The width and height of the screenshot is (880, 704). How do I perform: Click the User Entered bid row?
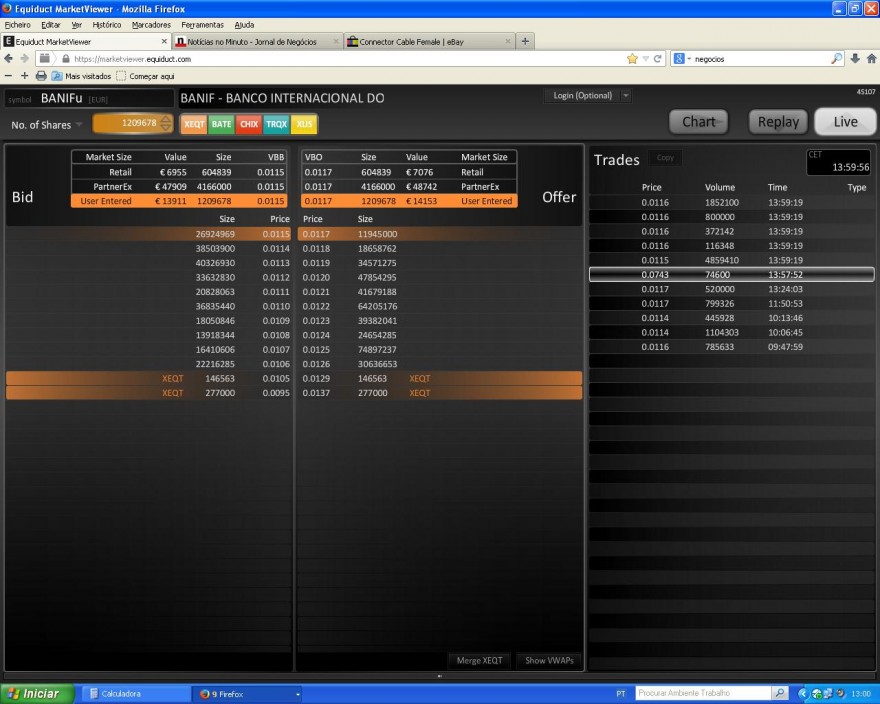(x=179, y=201)
